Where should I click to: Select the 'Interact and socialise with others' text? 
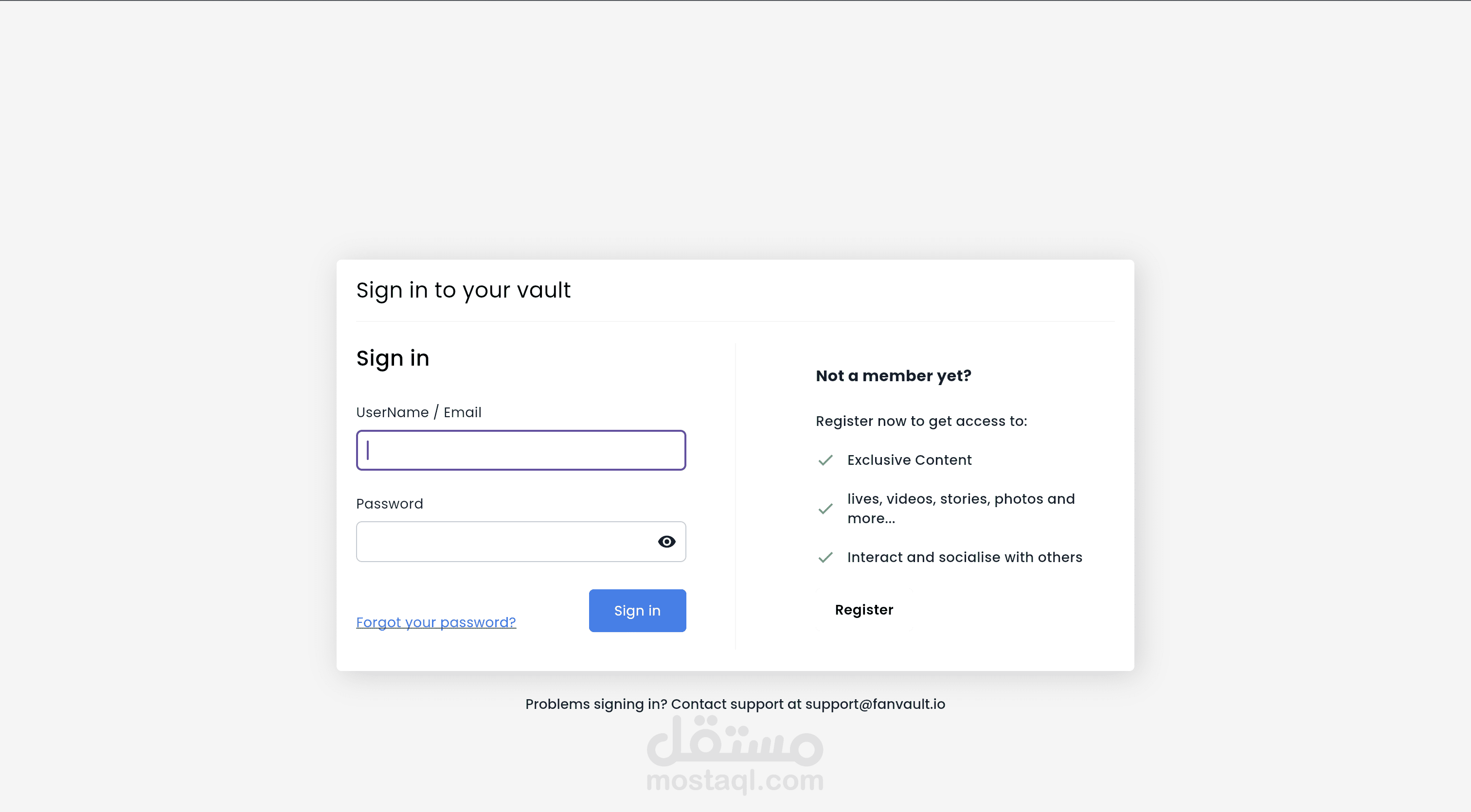pyautogui.click(x=965, y=557)
